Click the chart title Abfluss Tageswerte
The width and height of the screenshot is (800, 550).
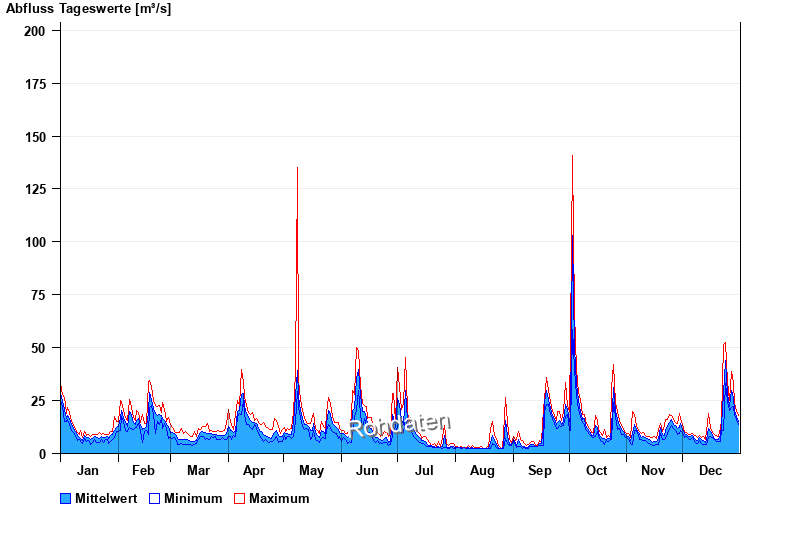pos(89,9)
